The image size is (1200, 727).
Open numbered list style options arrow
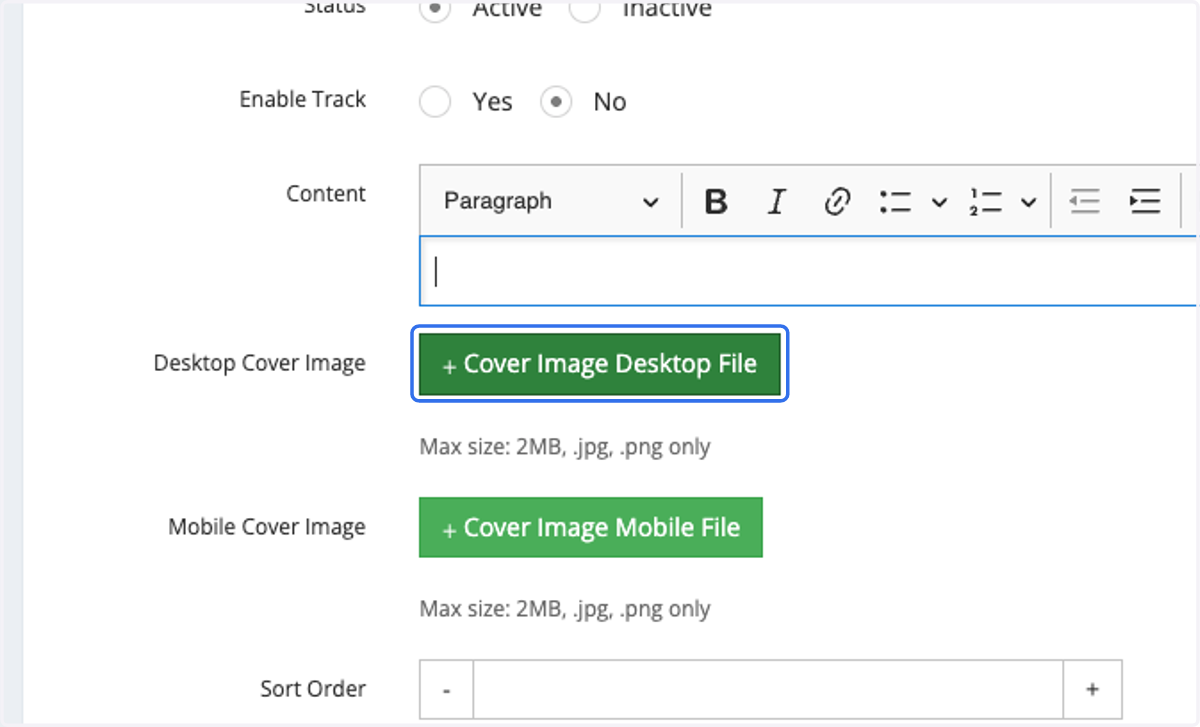(x=1028, y=202)
